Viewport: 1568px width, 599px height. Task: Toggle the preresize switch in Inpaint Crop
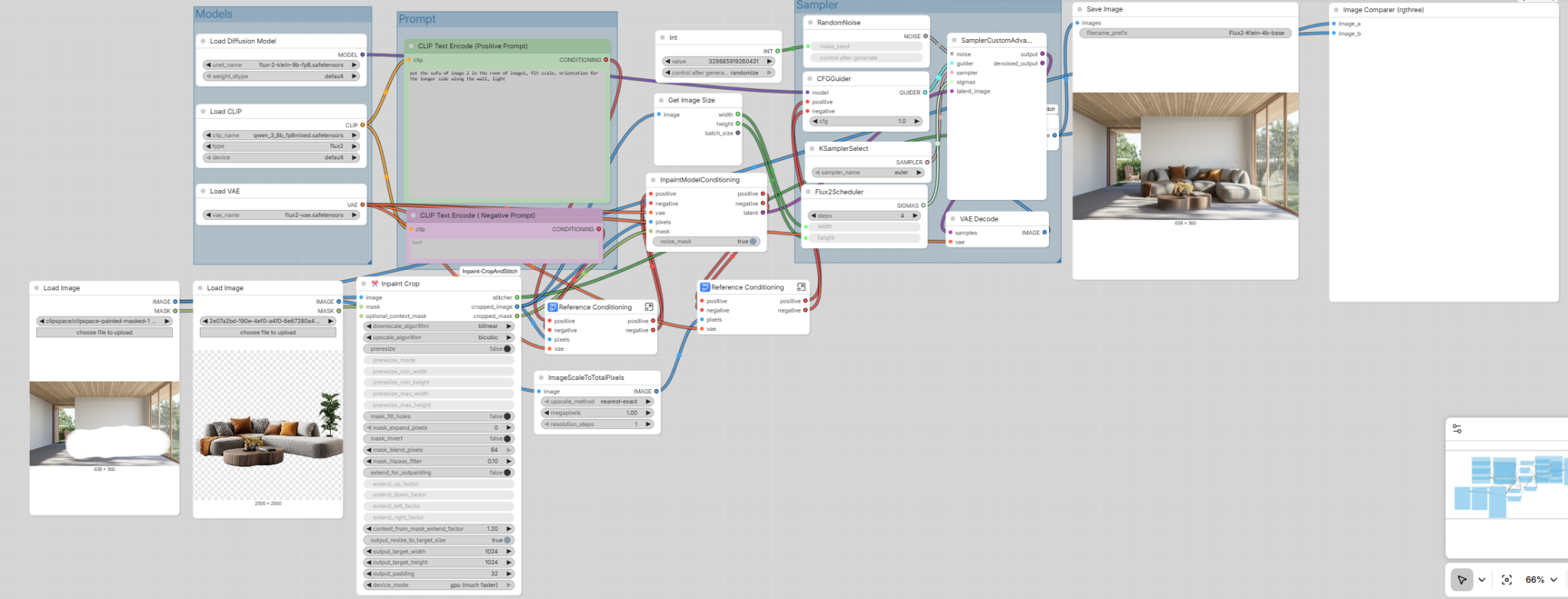[x=506, y=349]
